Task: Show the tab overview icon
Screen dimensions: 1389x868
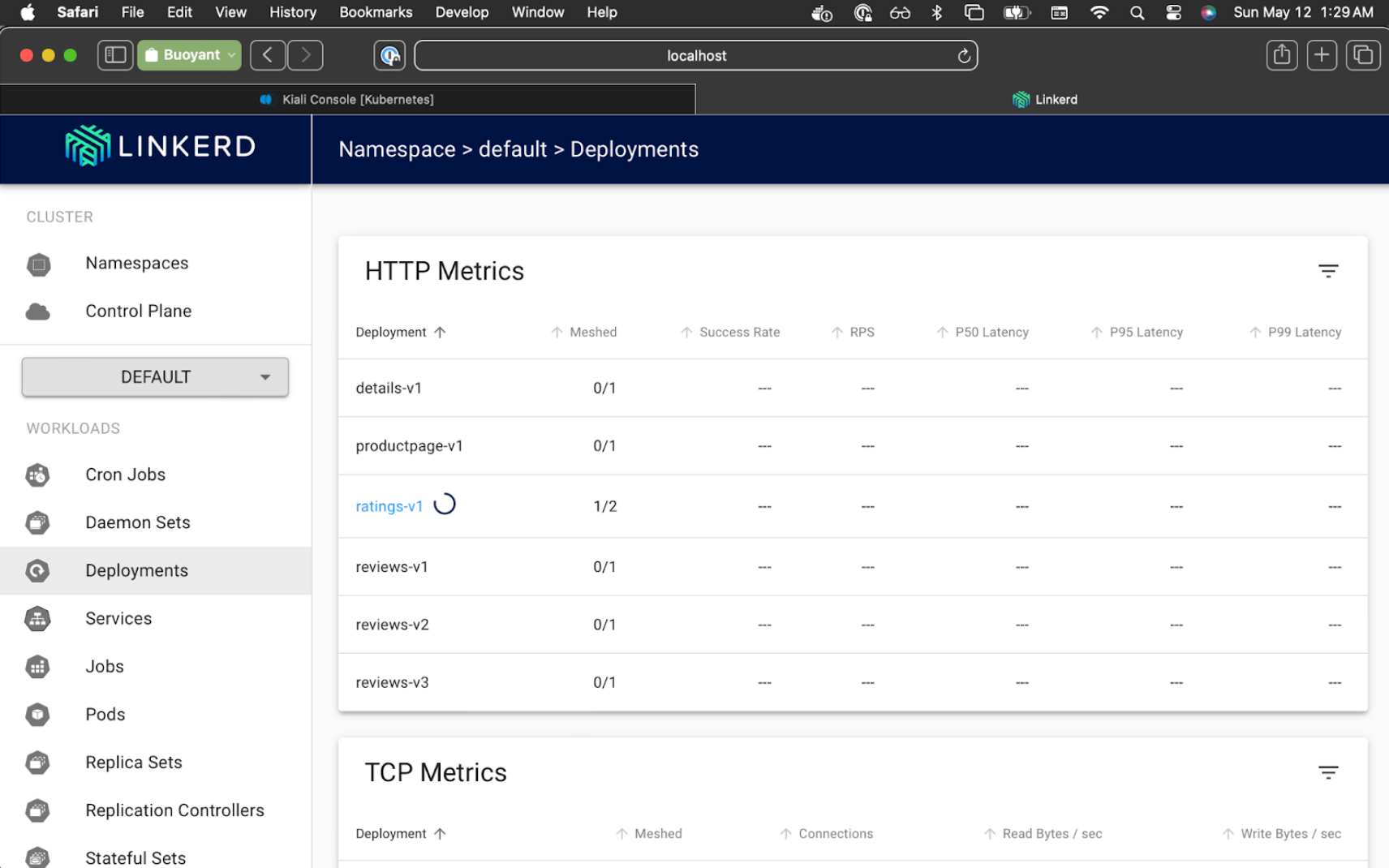Action: click(x=1363, y=55)
